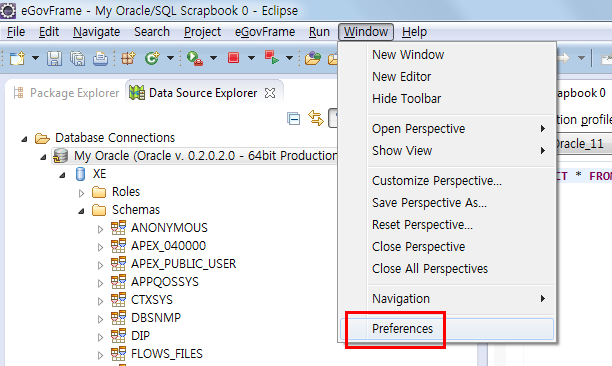Open the New wizard dropdown arrow

(36, 58)
